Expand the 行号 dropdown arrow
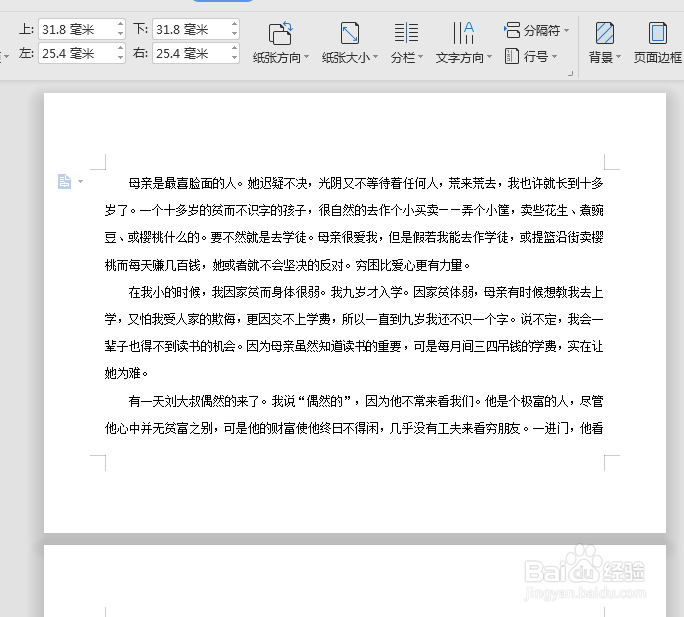This screenshot has height=617, width=684. point(554,57)
